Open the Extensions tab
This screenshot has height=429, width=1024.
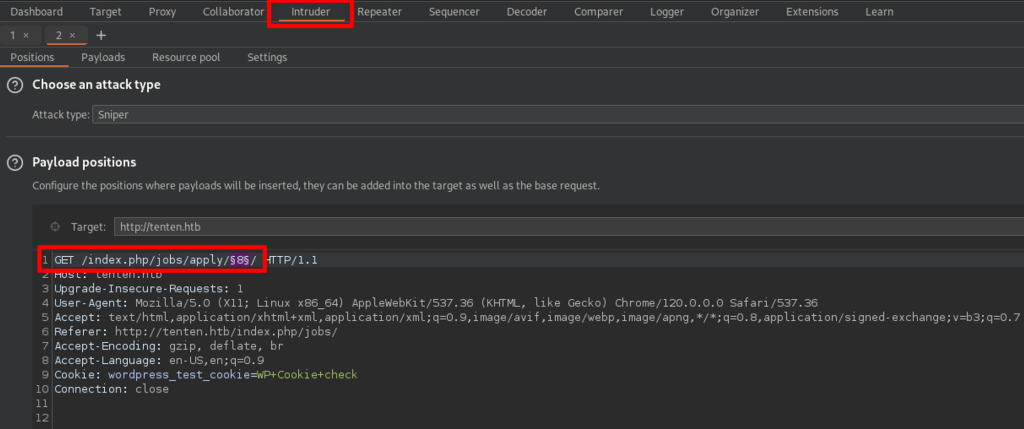click(x=812, y=12)
